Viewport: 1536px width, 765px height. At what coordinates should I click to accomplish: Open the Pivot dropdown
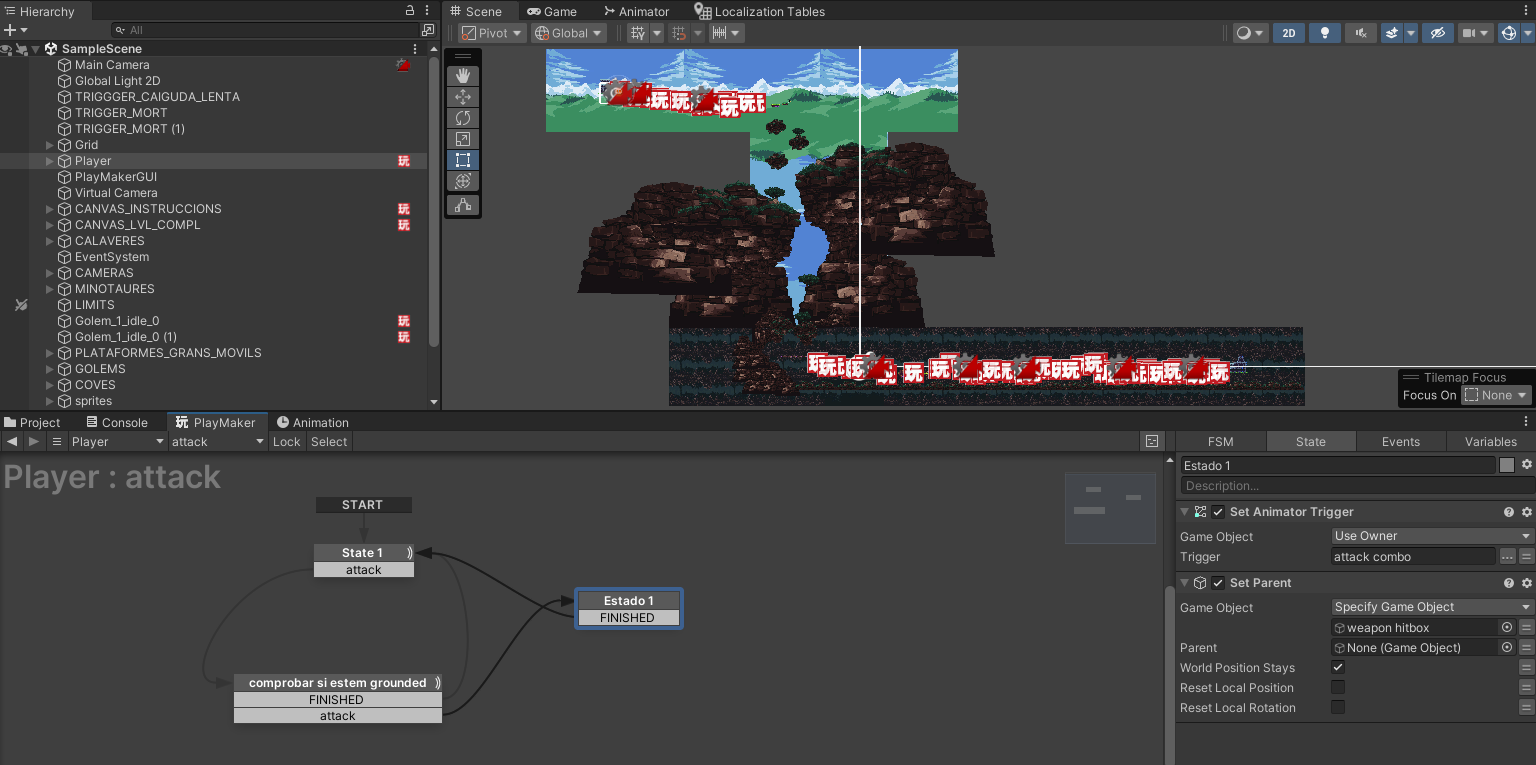point(492,33)
